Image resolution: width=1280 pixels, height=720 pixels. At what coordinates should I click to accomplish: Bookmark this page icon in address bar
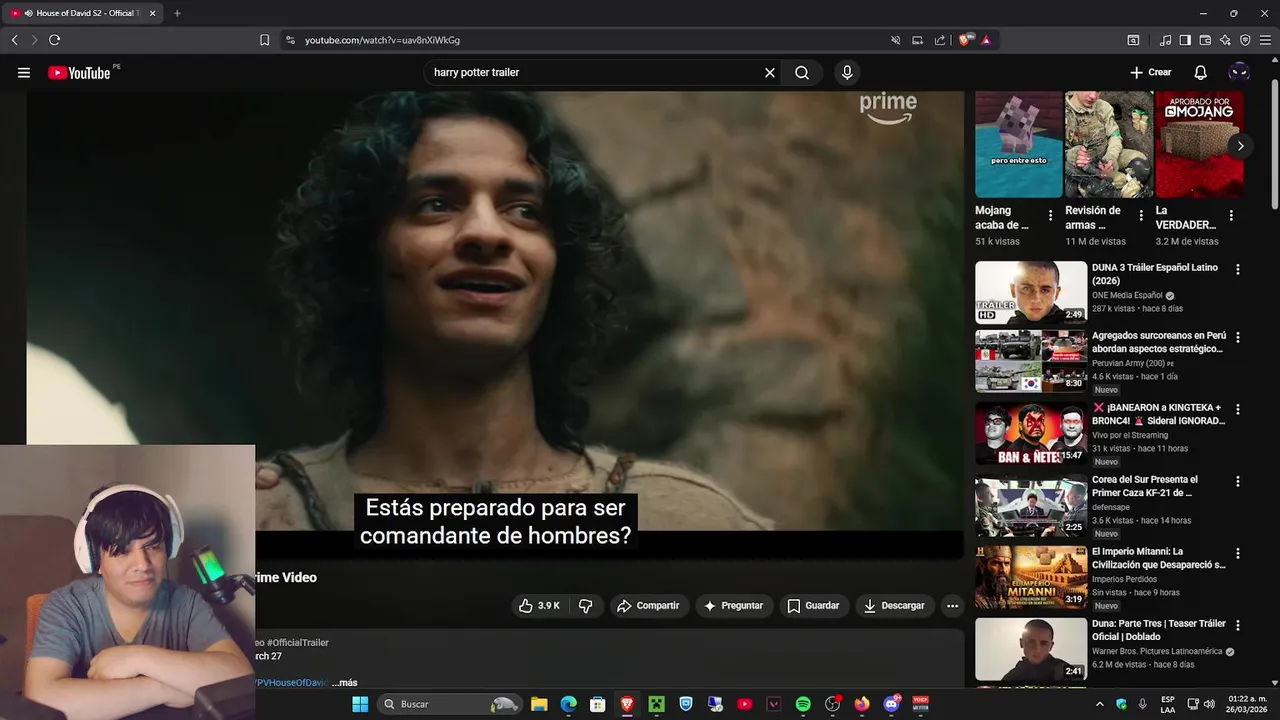pos(264,40)
